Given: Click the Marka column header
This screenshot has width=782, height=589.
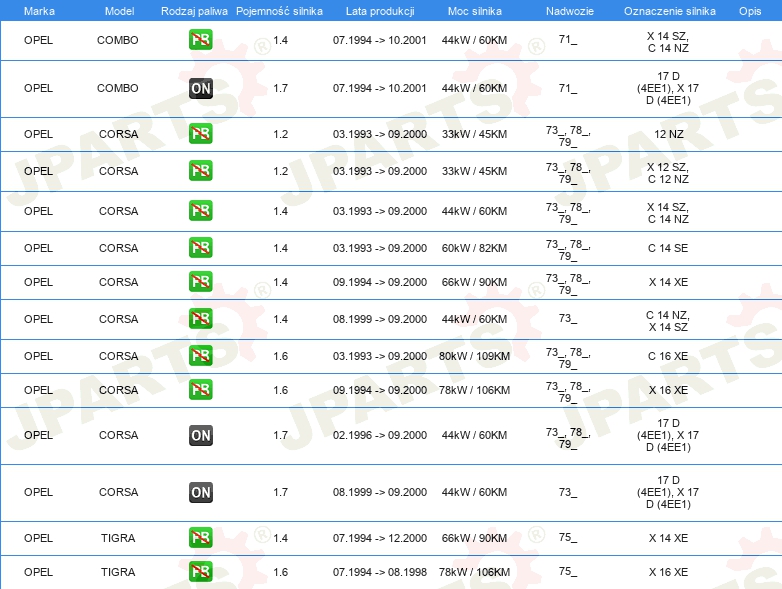Looking at the screenshot, I should [39, 10].
